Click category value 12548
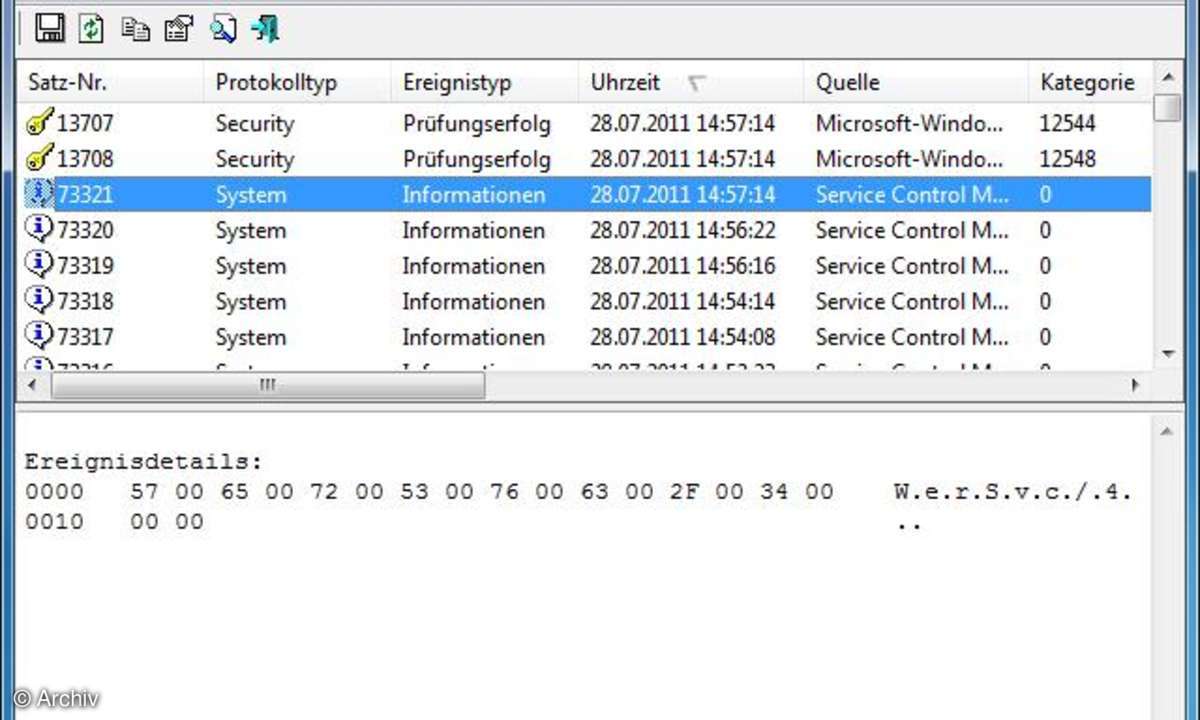 tap(1067, 159)
